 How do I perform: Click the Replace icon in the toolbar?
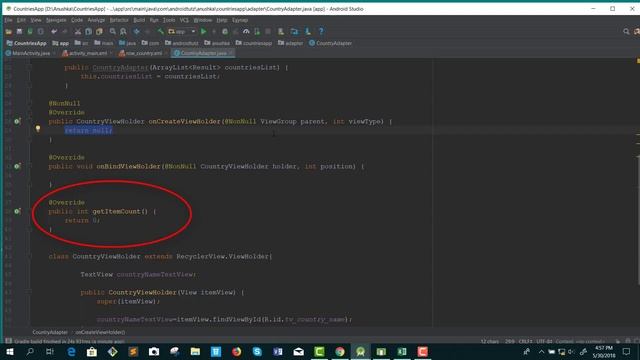pos(123,31)
